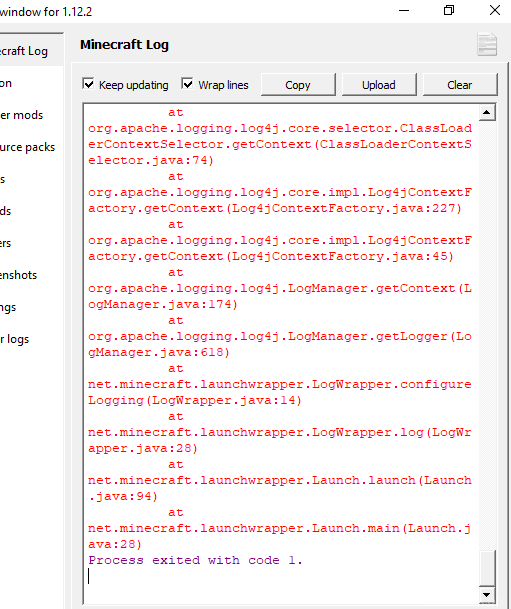
Task: Click the 'elector.java:74)' log line
Action: tap(151, 160)
